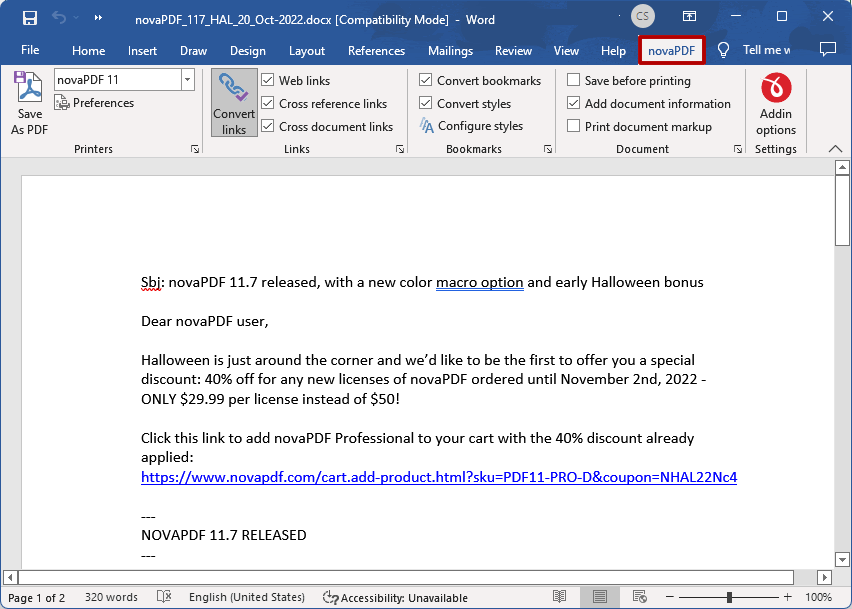The image size is (852, 609).
Task: Switch to the Home tab
Action: (89, 51)
